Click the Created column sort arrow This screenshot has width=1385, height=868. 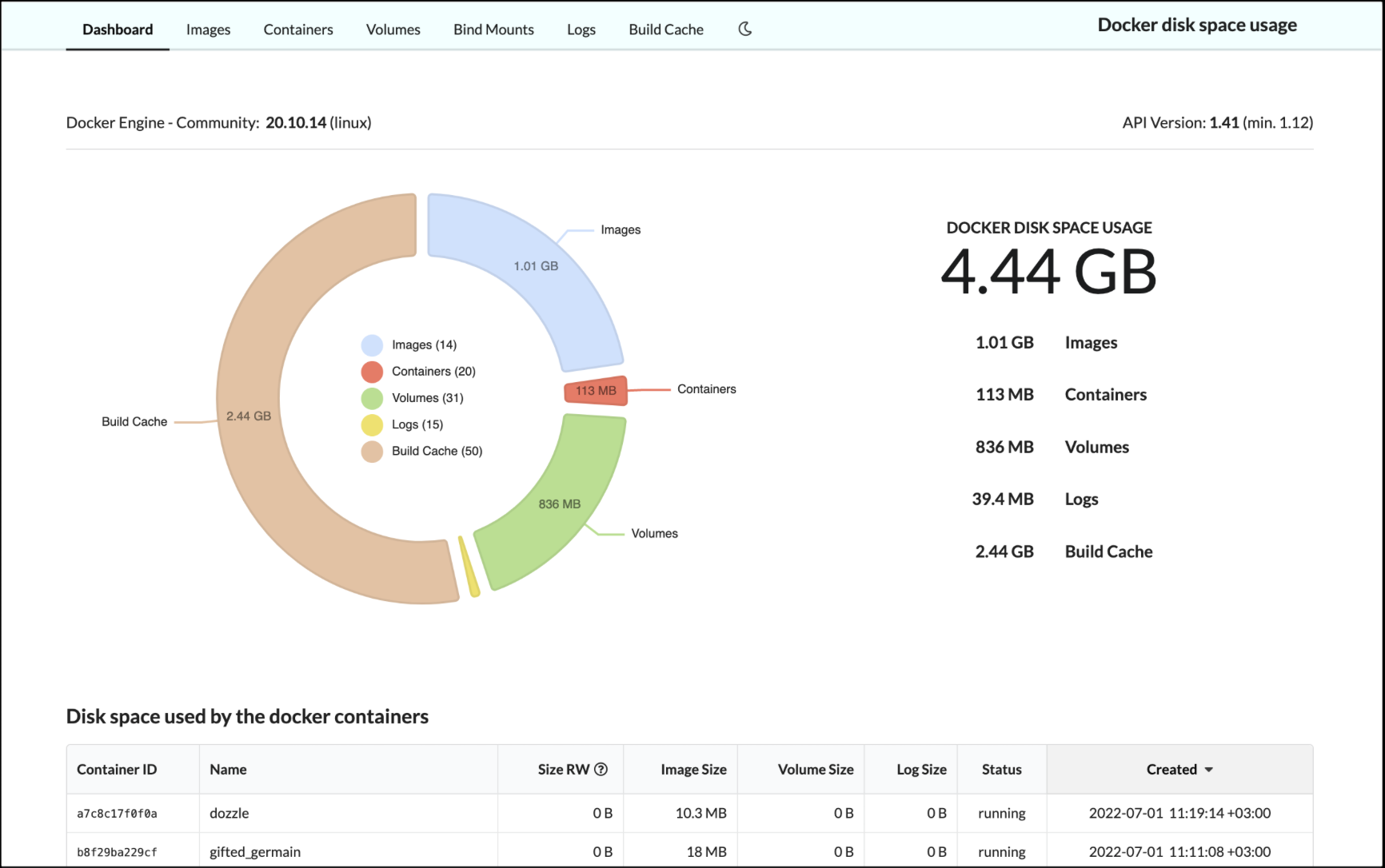click(1208, 770)
